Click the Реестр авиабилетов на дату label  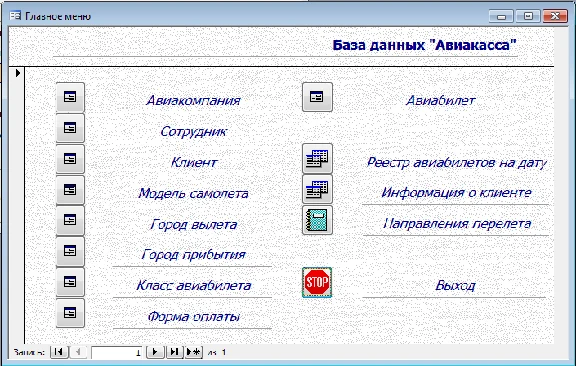click(x=457, y=162)
